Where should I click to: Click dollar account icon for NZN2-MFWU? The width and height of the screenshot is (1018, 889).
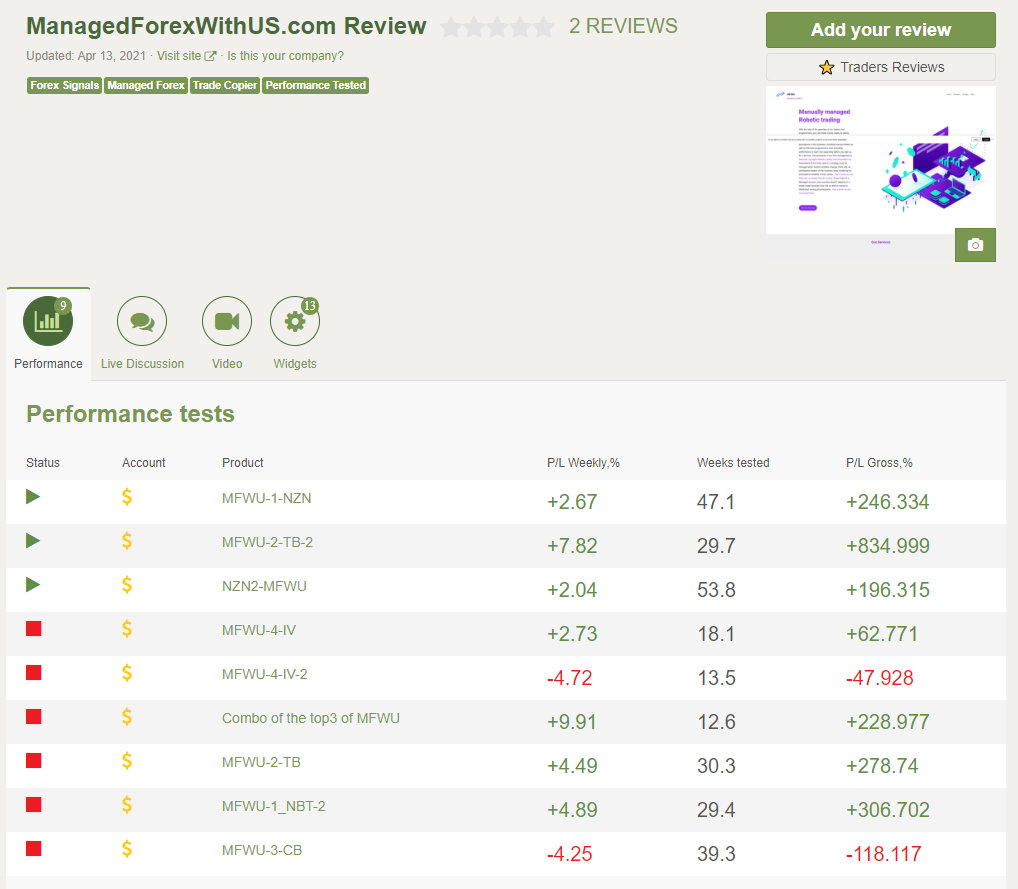coord(127,585)
